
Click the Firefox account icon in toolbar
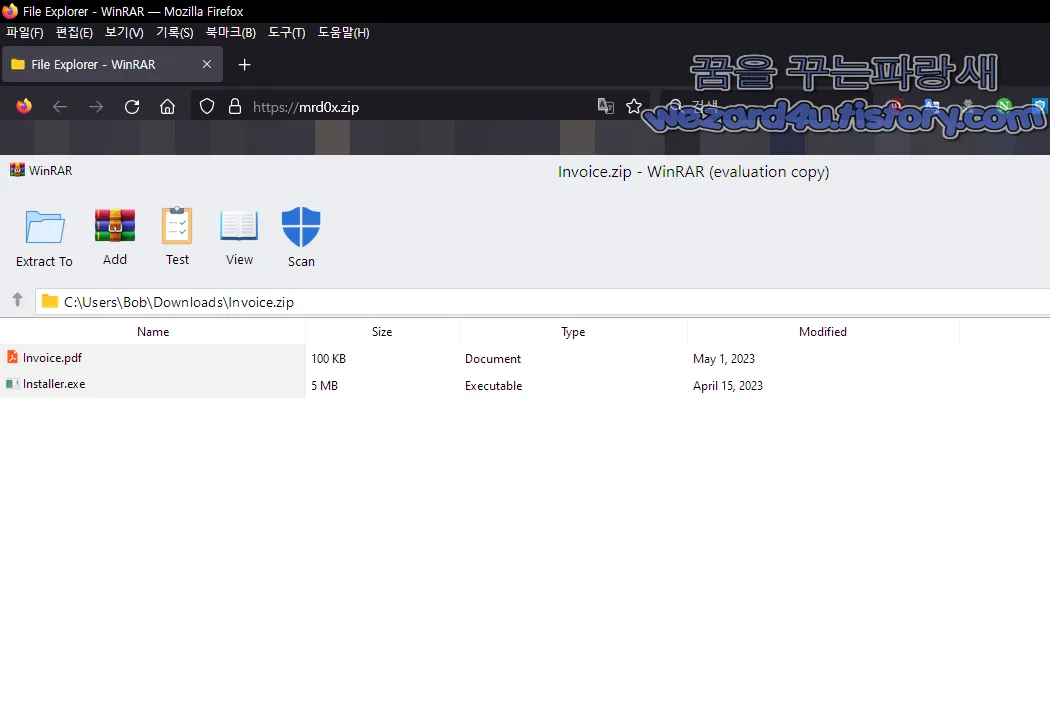point(24,107)
